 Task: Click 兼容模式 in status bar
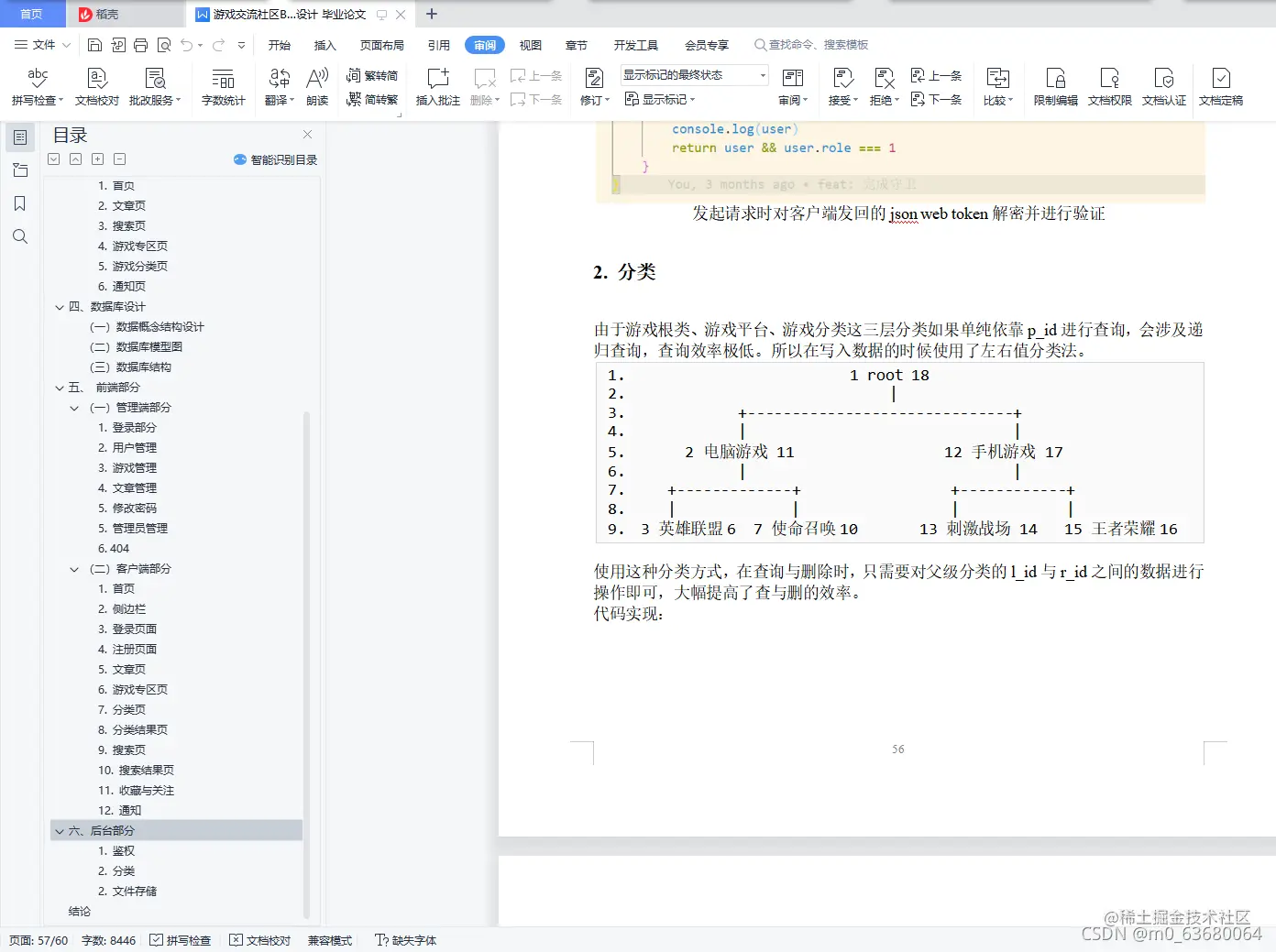coord(330,940)
